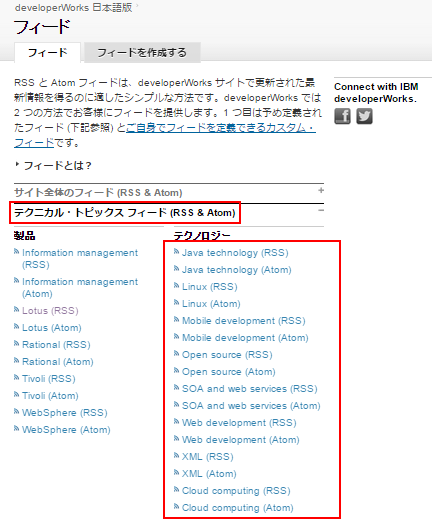Viewport: 432px width, 523px height.
Task: Open the Java technology (RSS) feed link
Action: point(235,252)
